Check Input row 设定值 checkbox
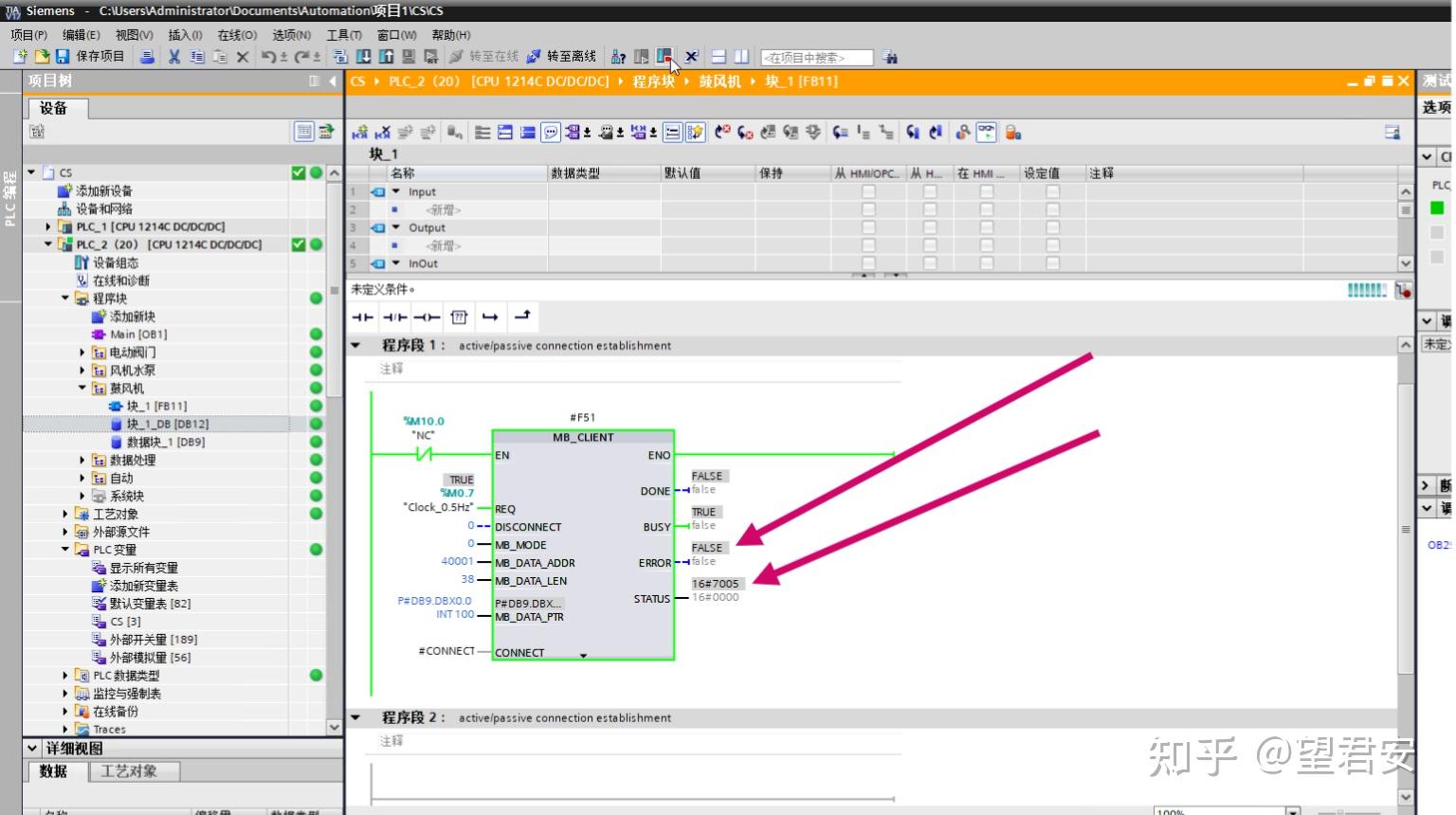Viewport: 1456px width, 815px height. point(1052,191)
